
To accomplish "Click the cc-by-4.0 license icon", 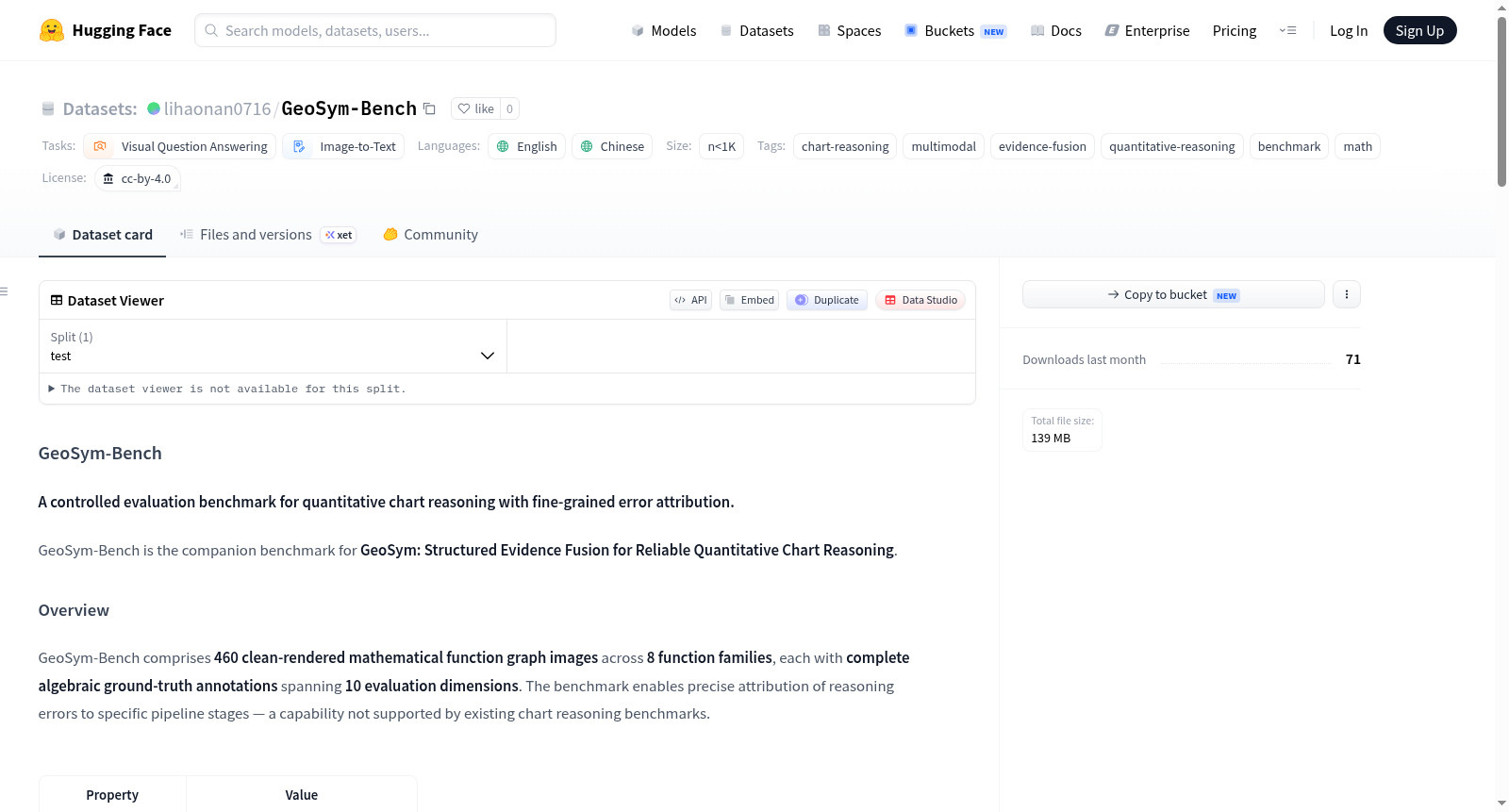I will [x=108, y=178].
